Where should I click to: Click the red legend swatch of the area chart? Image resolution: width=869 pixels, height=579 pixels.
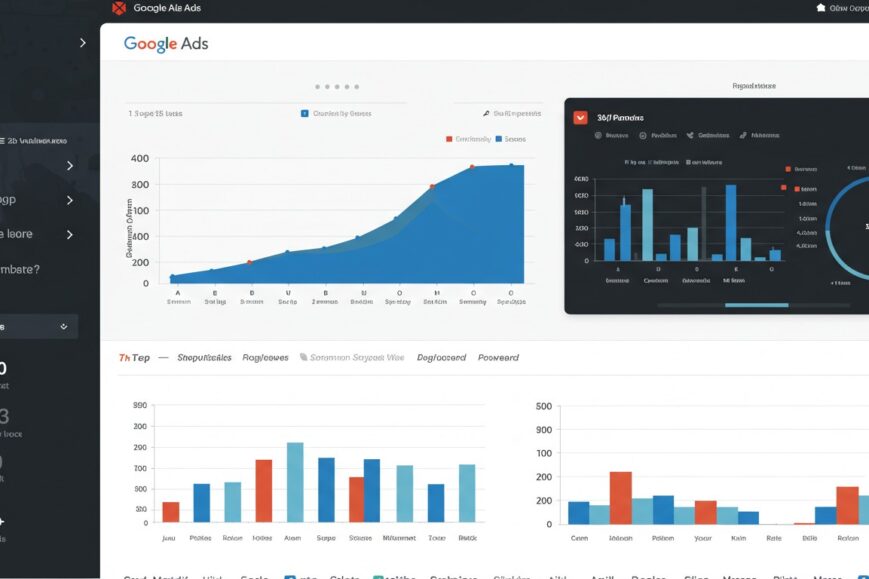pos(449,139)
